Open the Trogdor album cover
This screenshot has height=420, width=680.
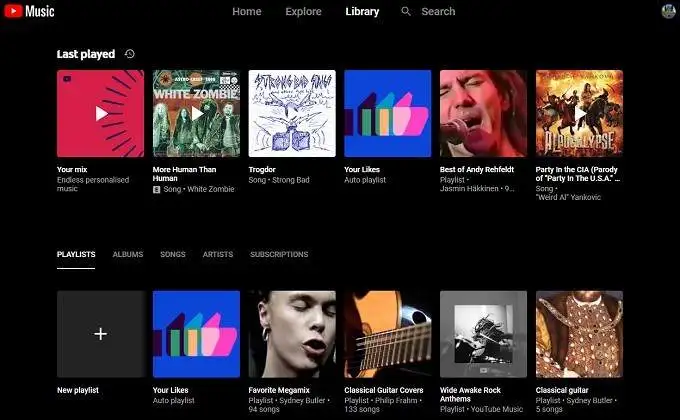coord(292,113)
